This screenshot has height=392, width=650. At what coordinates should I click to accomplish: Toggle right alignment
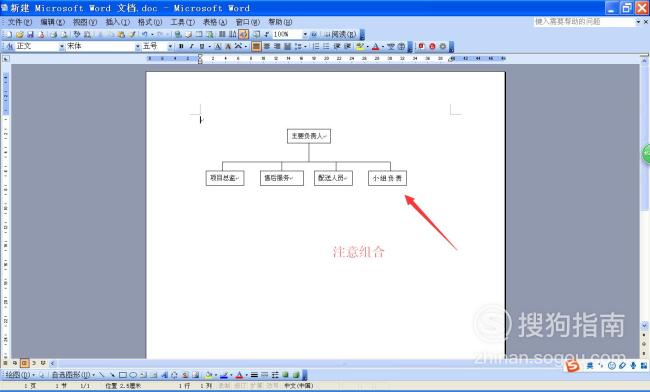277,46
